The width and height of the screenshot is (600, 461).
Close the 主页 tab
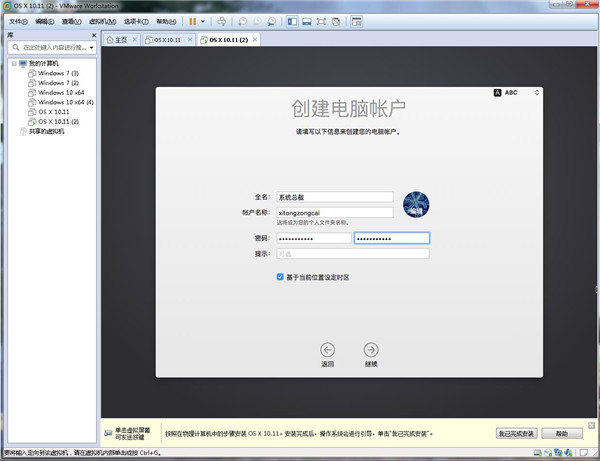pyautogui.click(x=135, y=39)
